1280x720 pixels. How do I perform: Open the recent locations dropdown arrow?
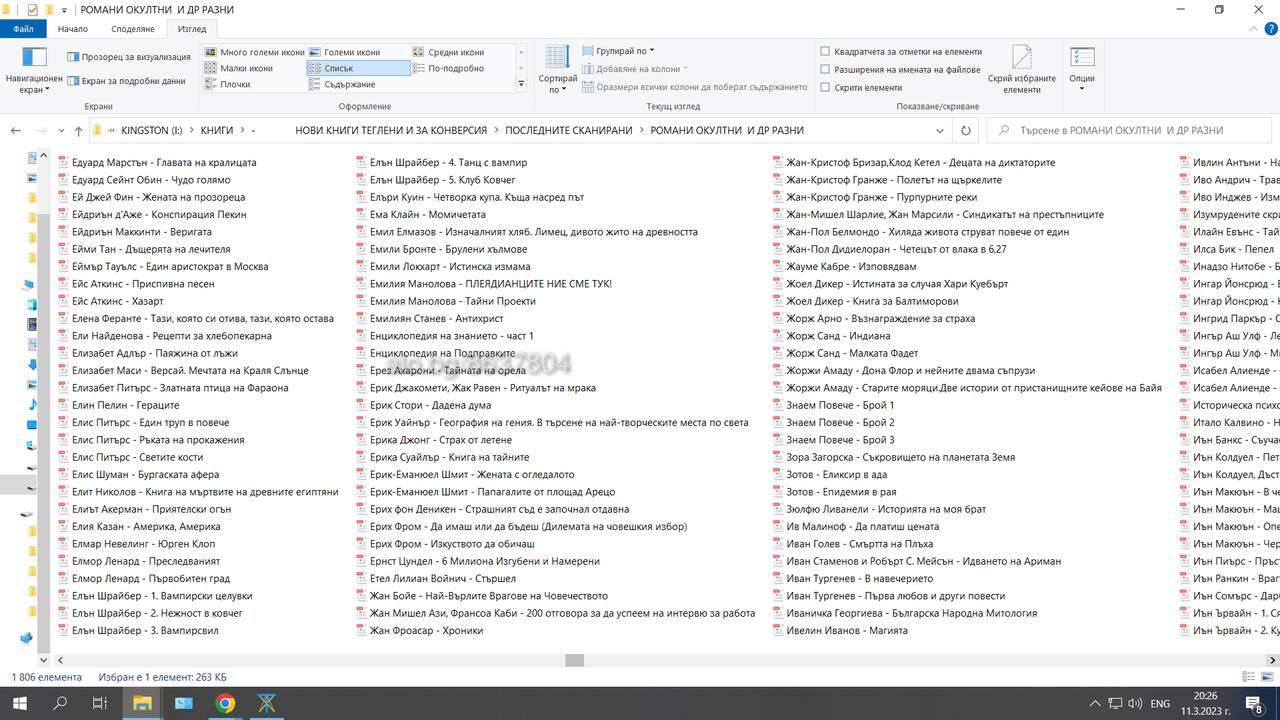click(x=60, y=131)
